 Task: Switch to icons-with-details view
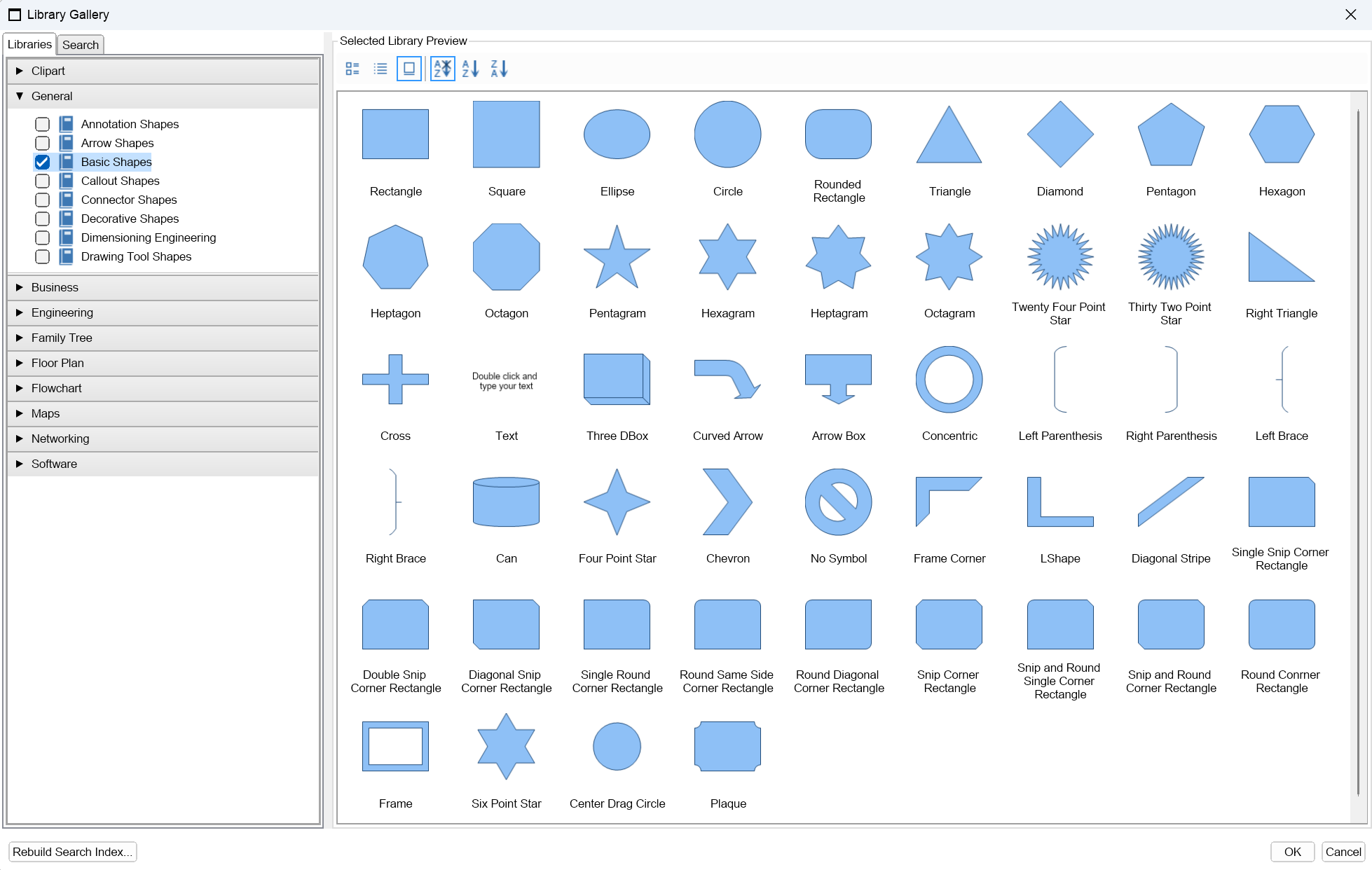[352, 69]
